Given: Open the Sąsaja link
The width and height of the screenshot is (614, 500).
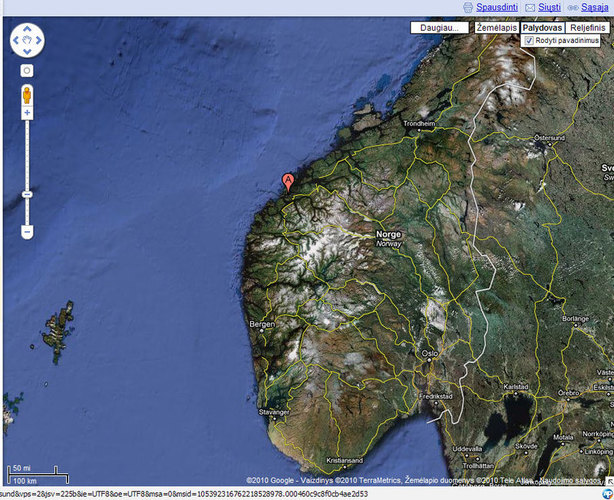Looking at the screenshot, I should [x=594, y=7].
